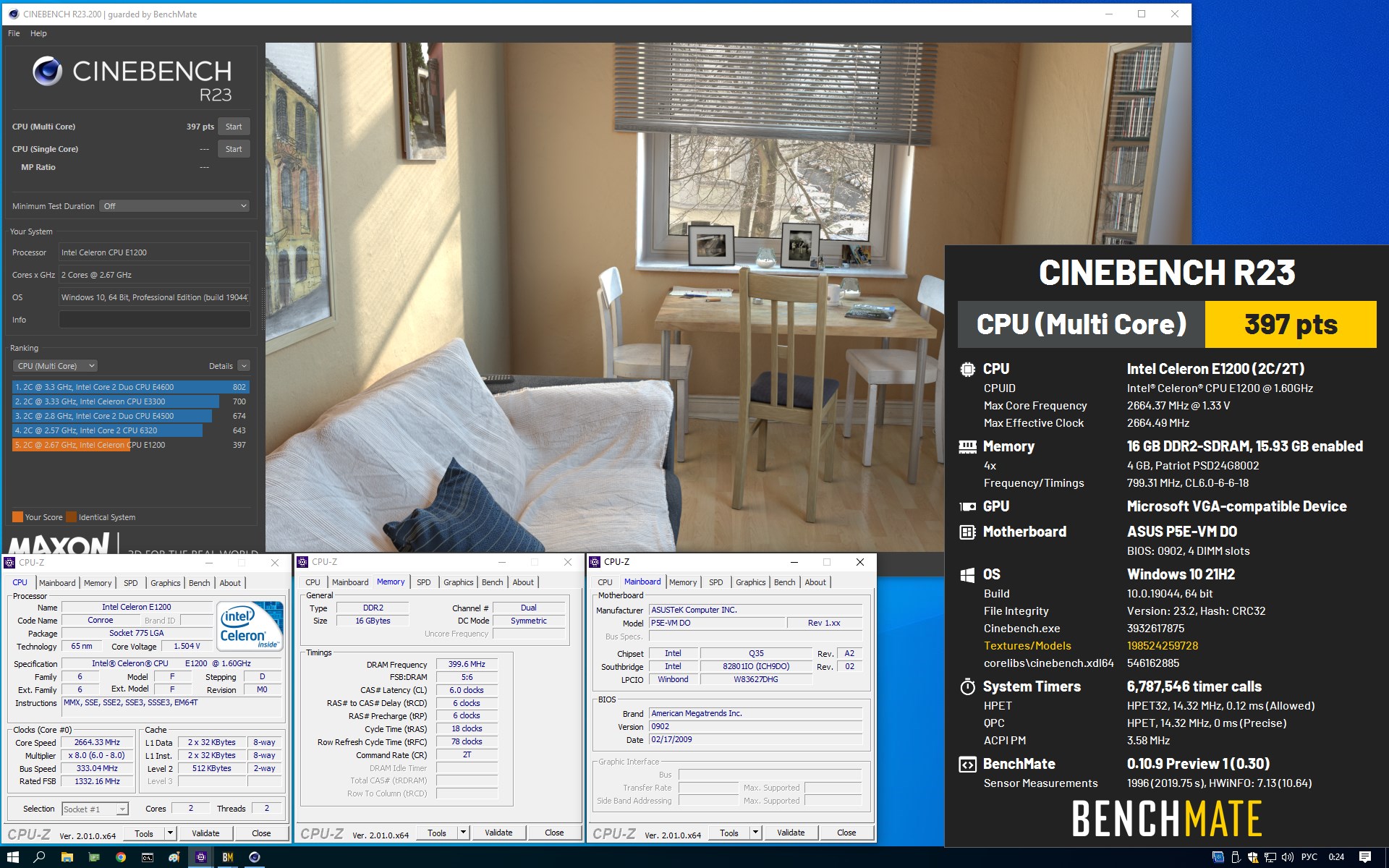The width and height of the screenshot is (1389, 868).
Task: Click the Textures/Models yellow entry
Action: tap(1027, 646)
